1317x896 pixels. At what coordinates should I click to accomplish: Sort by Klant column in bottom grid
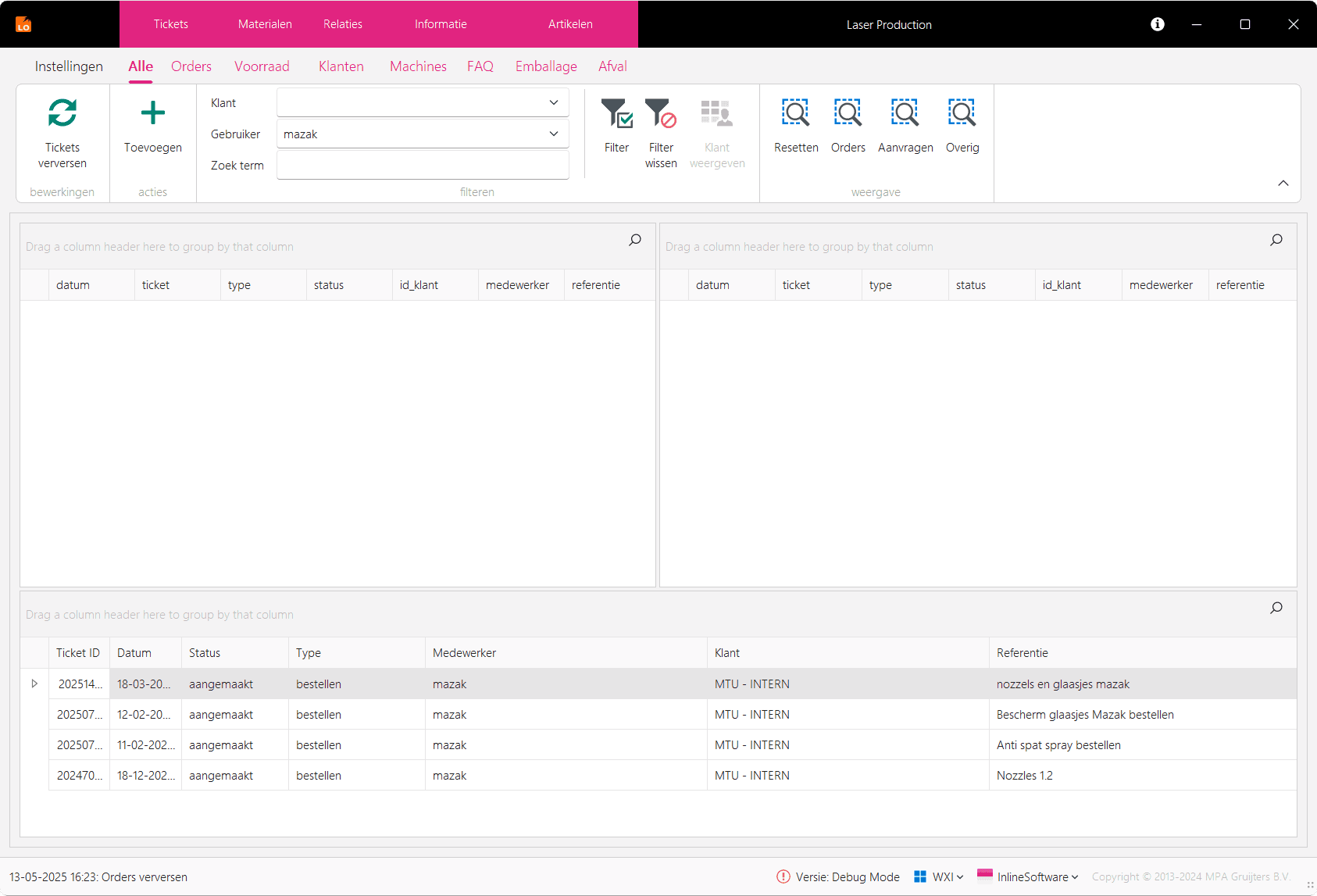848,653
